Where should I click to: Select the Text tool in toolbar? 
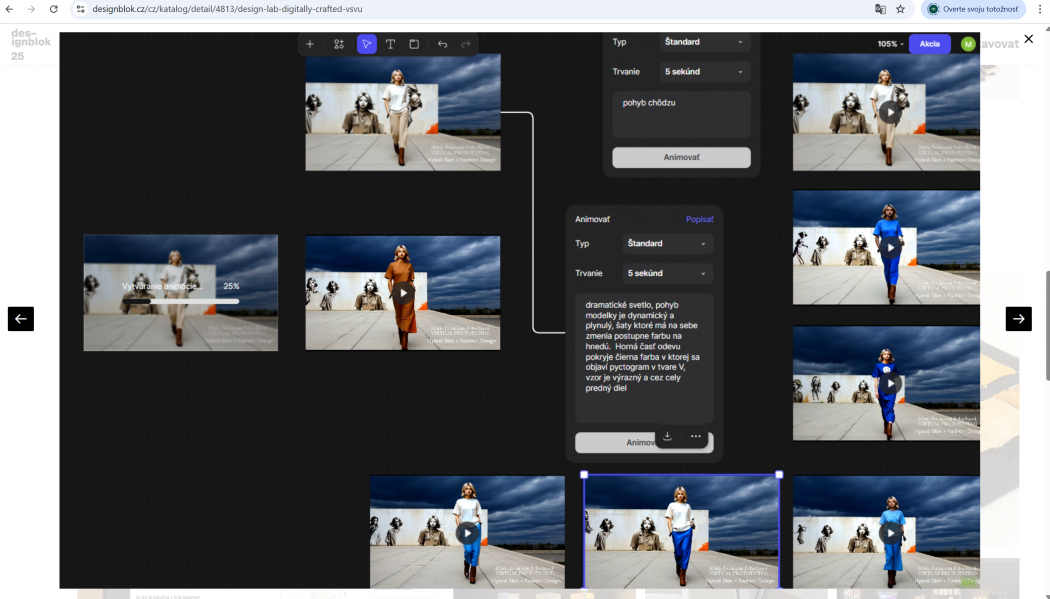point(390,44)
